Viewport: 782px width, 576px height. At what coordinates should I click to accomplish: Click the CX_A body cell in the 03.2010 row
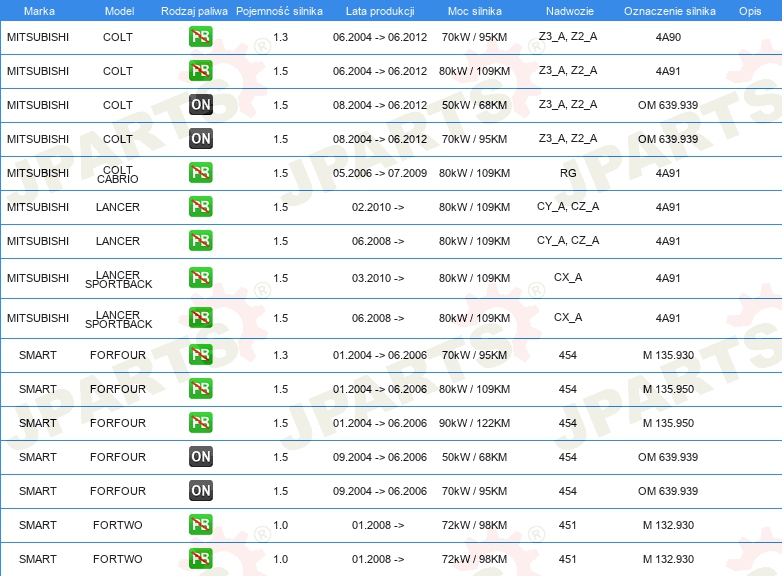pyautogui.click(x=568, y=277)
